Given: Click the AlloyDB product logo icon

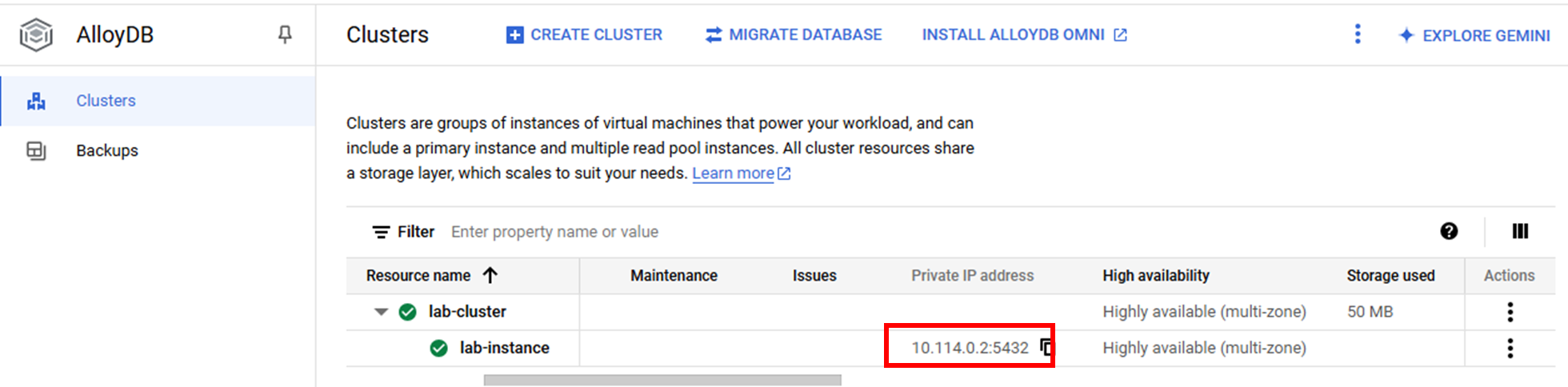Looking at the screenshot, I should tap(36, 35).
